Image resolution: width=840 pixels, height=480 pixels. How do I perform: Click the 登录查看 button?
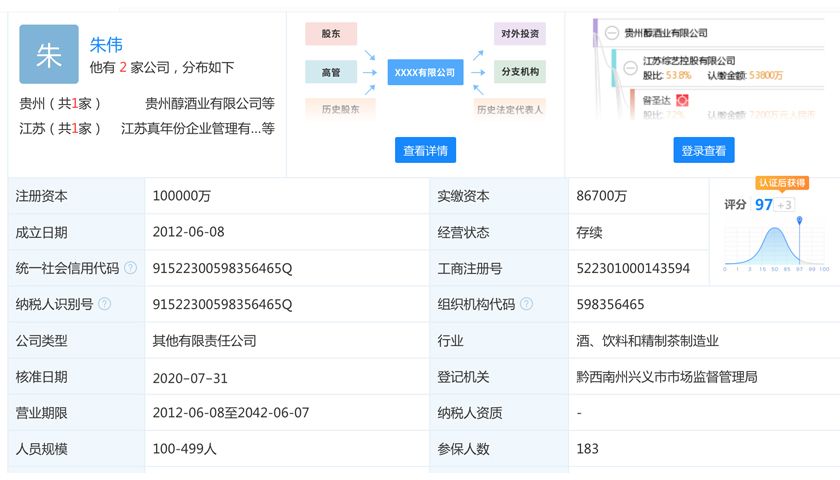coord(703,150)
